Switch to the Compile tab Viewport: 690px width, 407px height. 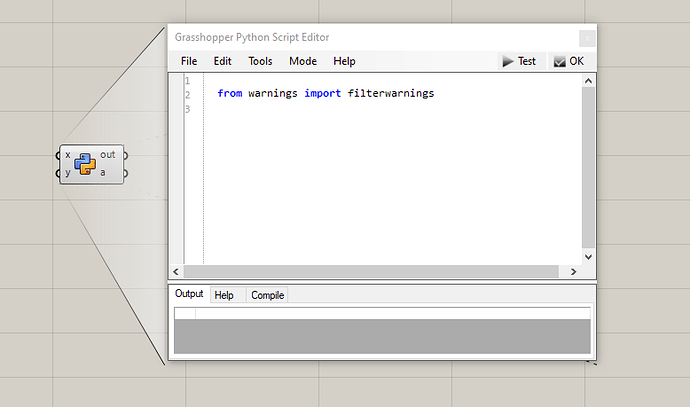point(267,295)
